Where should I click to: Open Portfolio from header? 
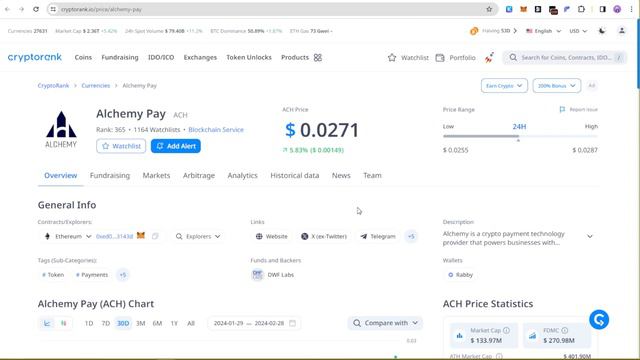click(456, 58)
